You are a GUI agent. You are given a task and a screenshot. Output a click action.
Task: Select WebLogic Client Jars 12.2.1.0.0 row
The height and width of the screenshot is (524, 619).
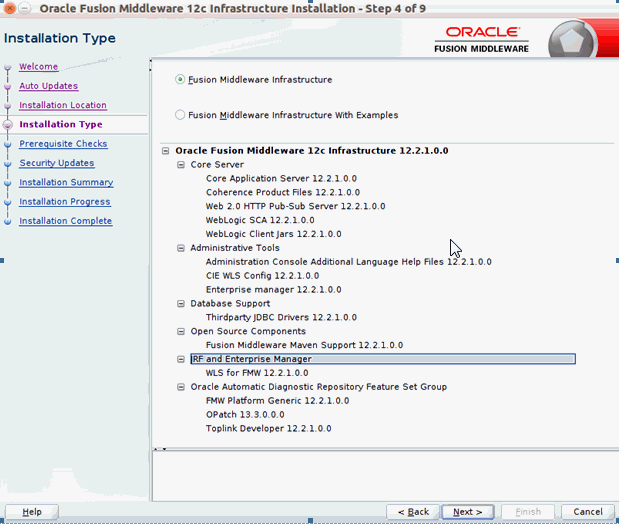pos(274,234)
